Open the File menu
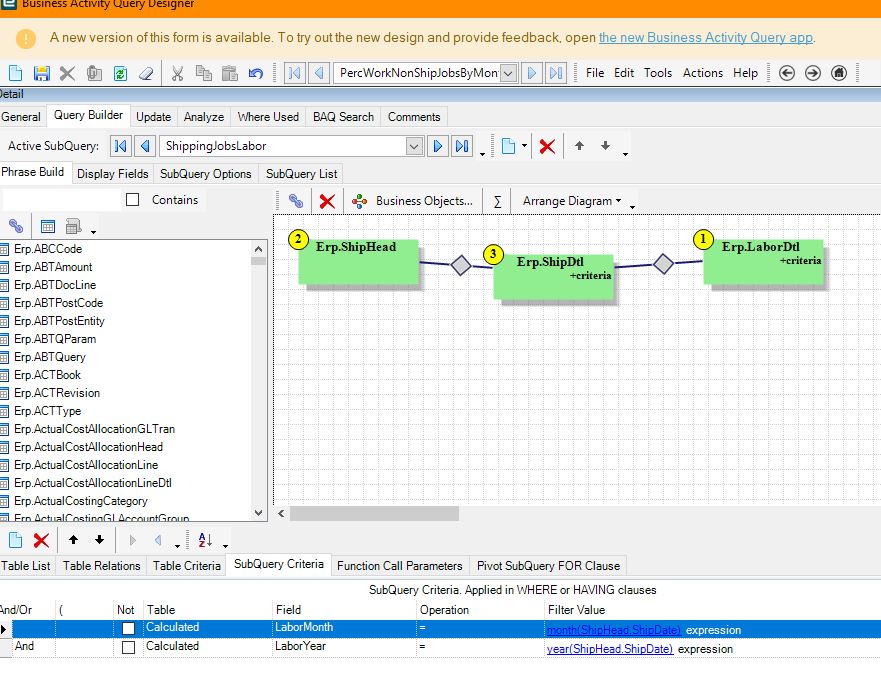The height and width of the screenshot is (687, 881). tap(595, 73)
